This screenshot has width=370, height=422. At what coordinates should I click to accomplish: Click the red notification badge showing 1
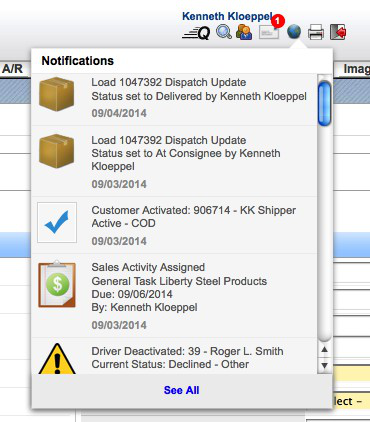(x=278, y=21)
